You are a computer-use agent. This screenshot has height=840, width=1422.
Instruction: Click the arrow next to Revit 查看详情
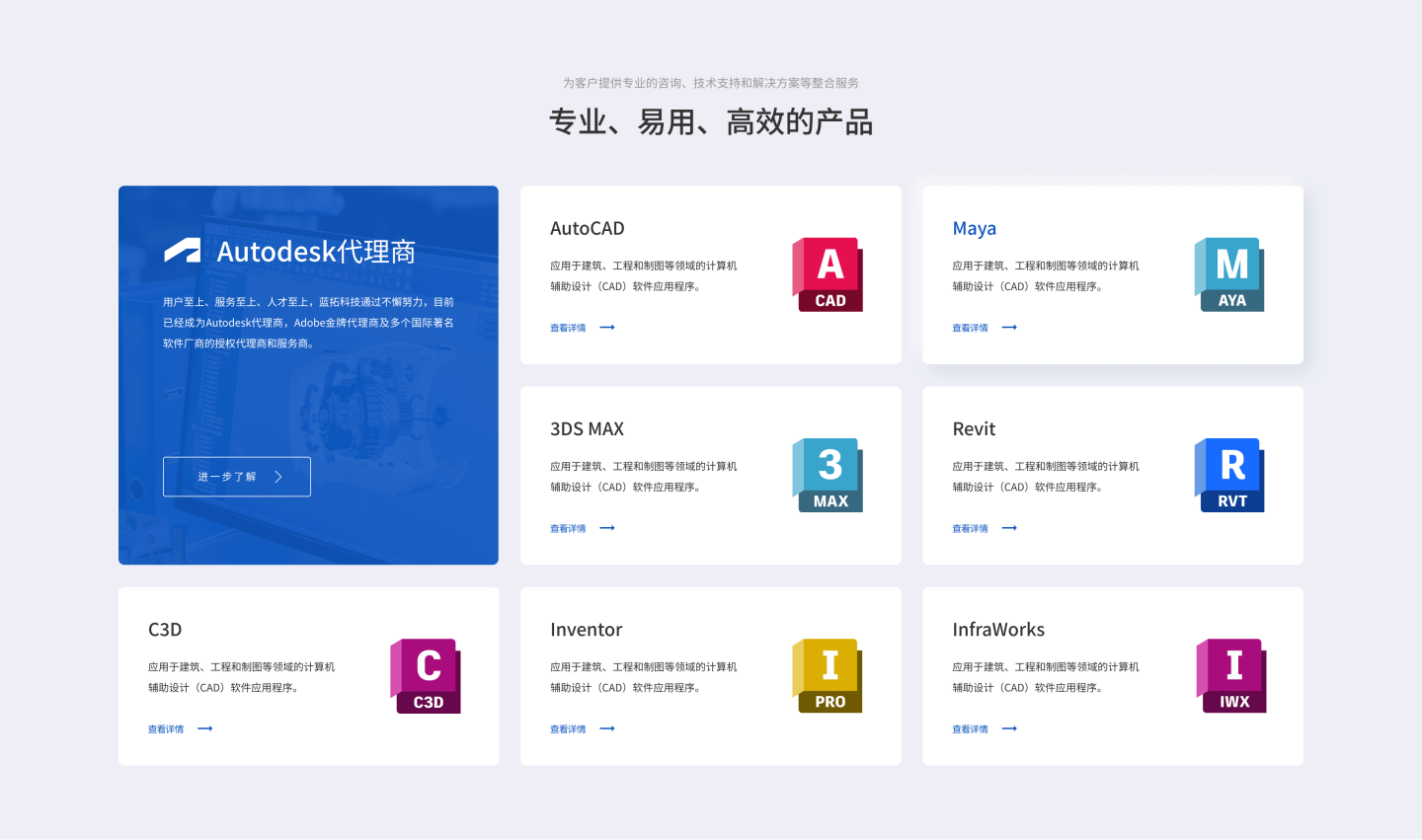pyautogui.click(x=1009, y=528)
